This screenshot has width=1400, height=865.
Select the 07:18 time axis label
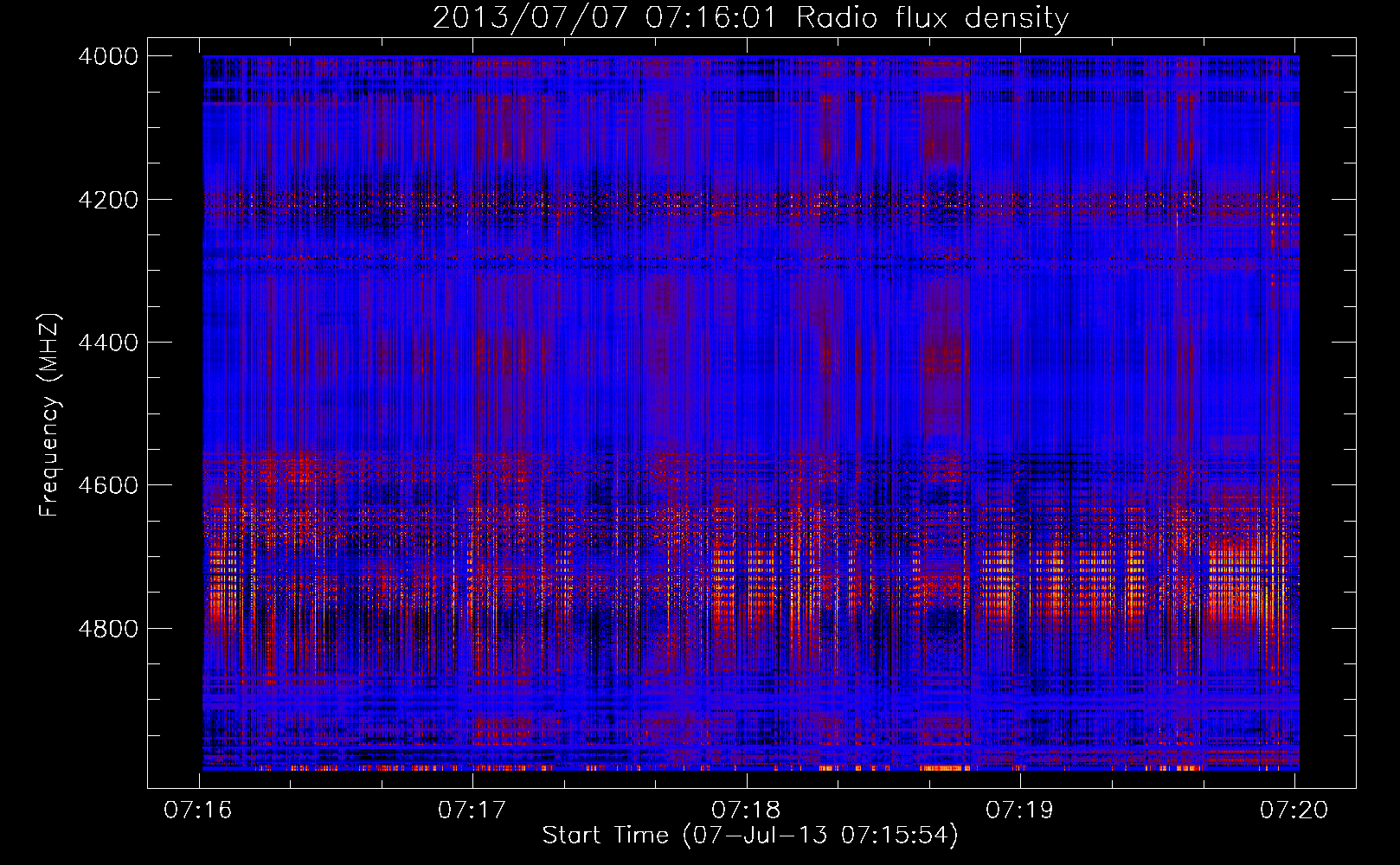coord(746,810)
